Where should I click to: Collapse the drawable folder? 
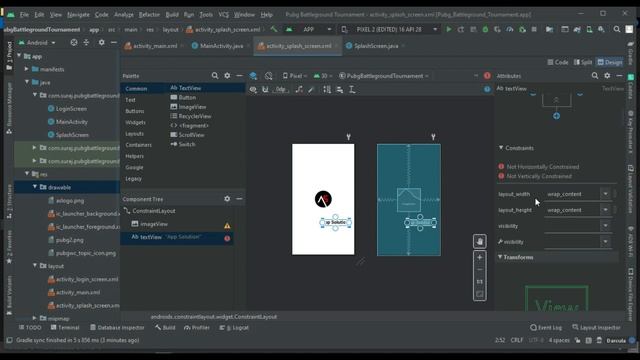click(x=35, y=187)
